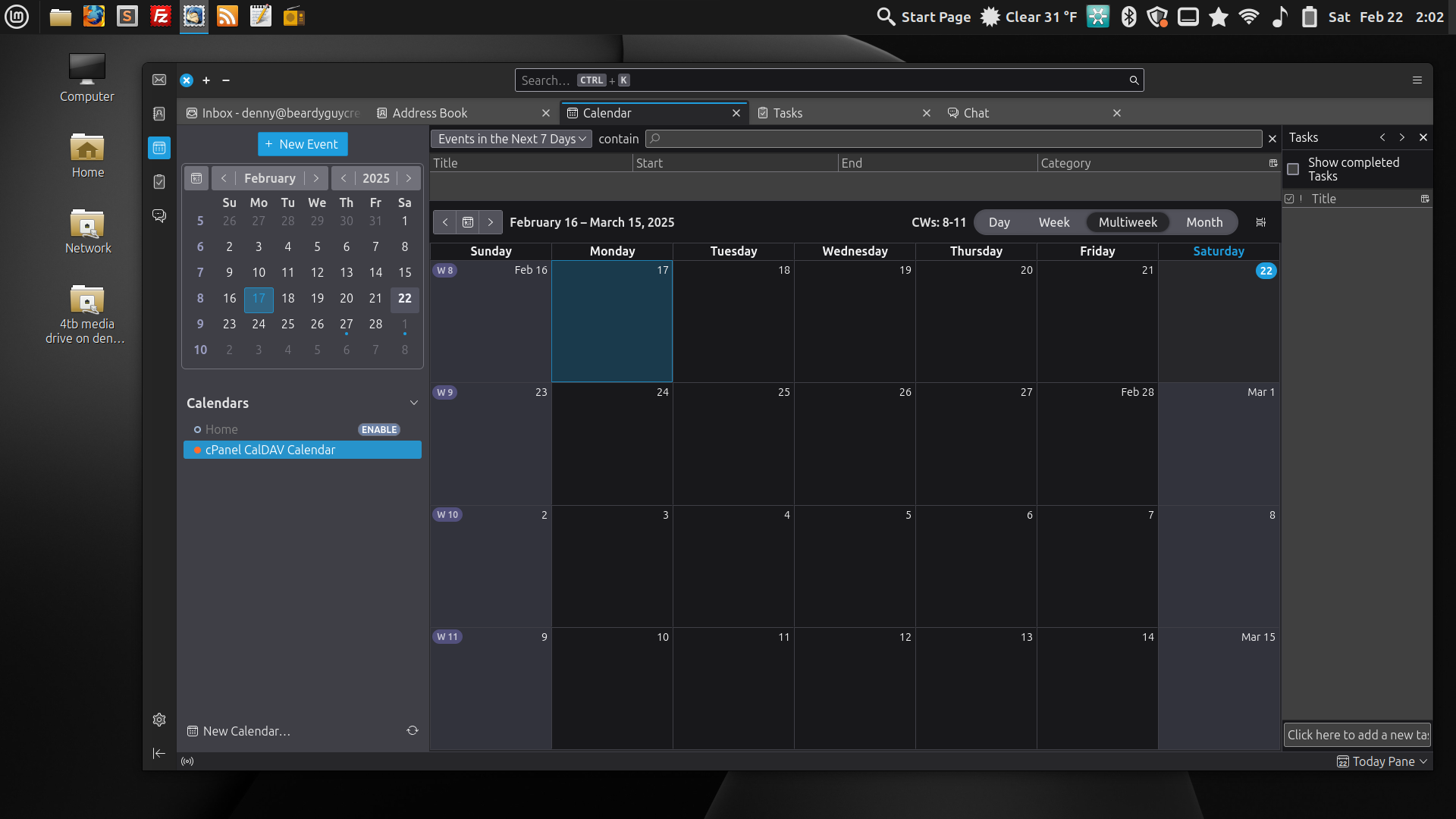Viewport: 1456px width, 819px height.
Task: Click the New Event button
Action: point(303,144)
